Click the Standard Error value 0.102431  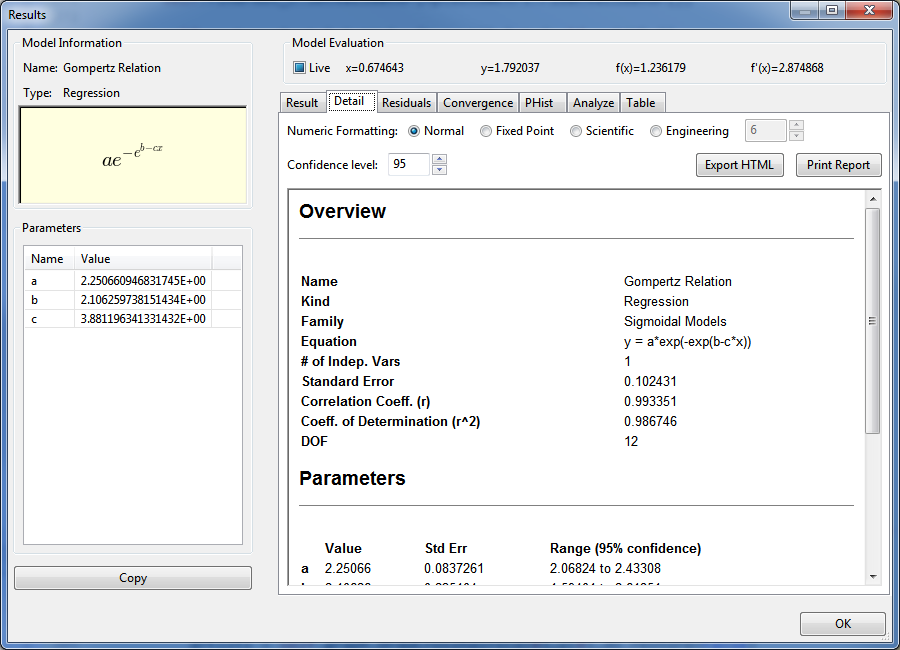650,381
